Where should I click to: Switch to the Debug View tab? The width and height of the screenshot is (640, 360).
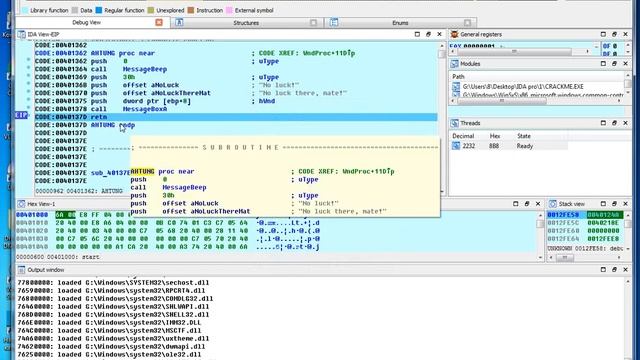pos(86,22)
